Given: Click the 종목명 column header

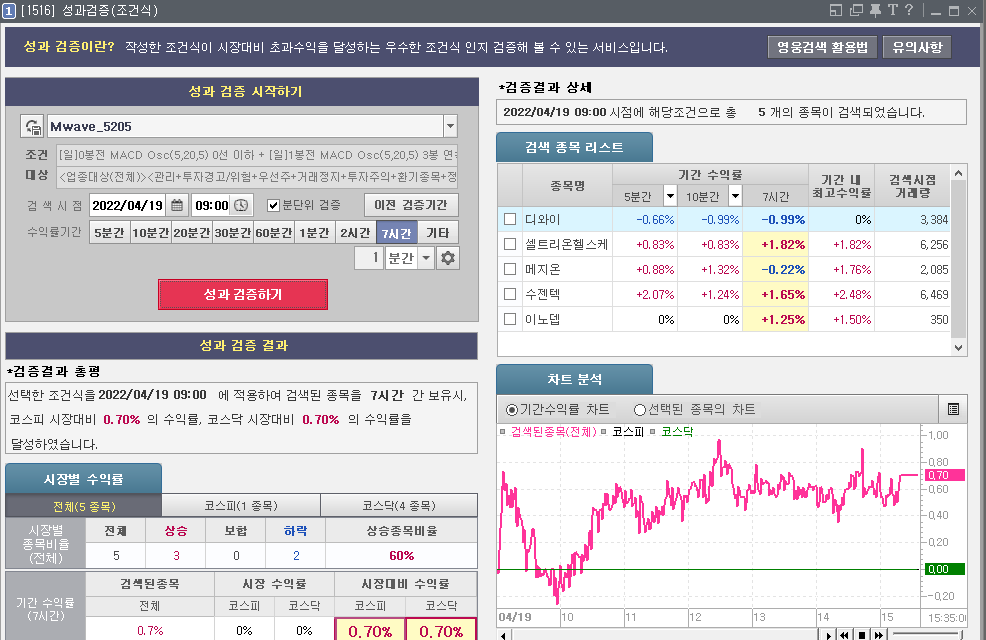Looking at the screenshot, I should coord(567,185).
